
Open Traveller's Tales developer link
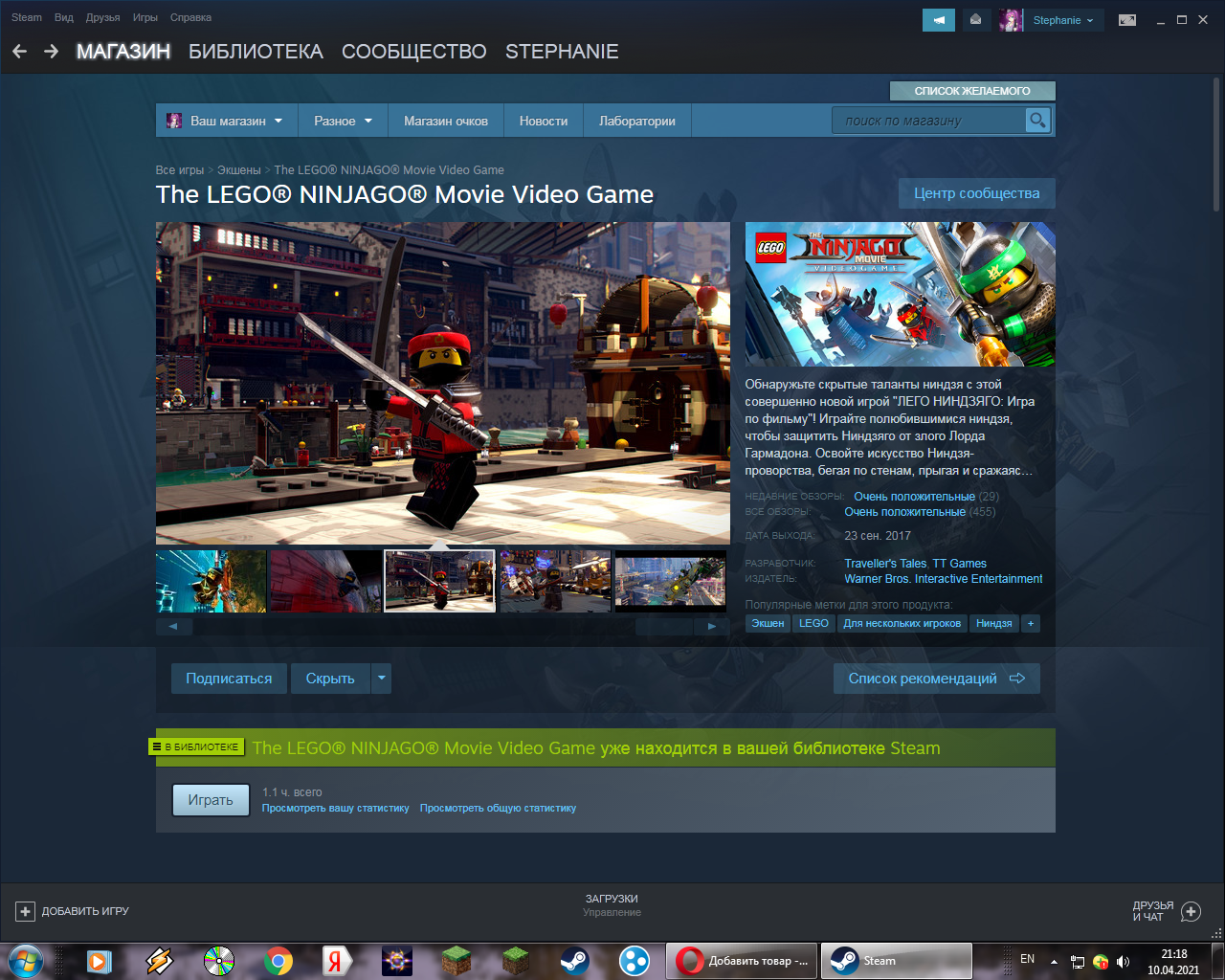coord(885,564)
